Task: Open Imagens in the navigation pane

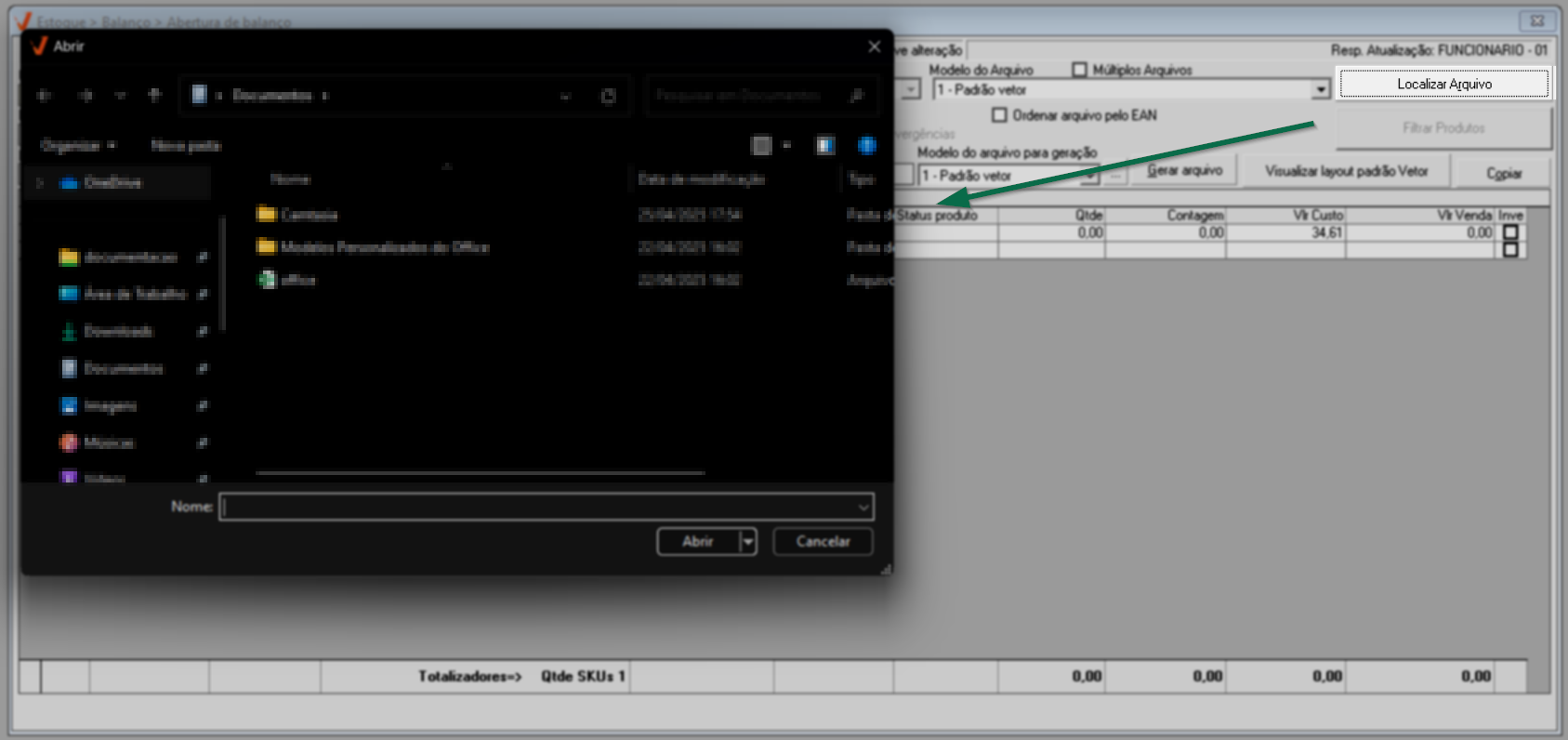Action: coord(110,405)
